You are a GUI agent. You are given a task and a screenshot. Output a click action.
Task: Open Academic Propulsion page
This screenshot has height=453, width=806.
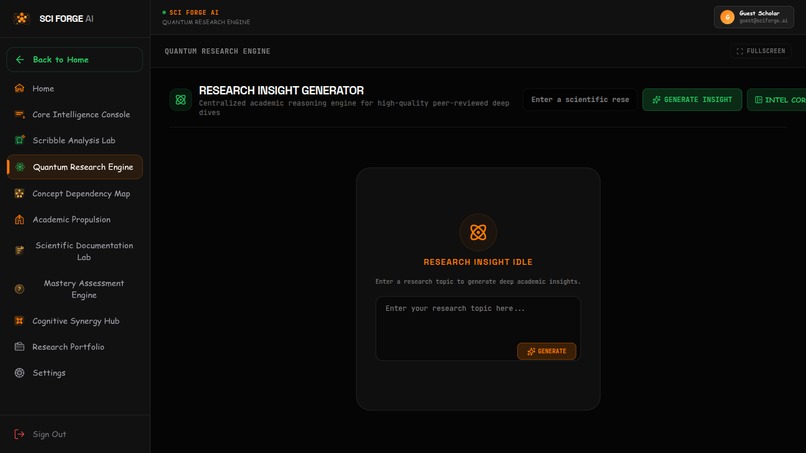[x=75, y=220]
